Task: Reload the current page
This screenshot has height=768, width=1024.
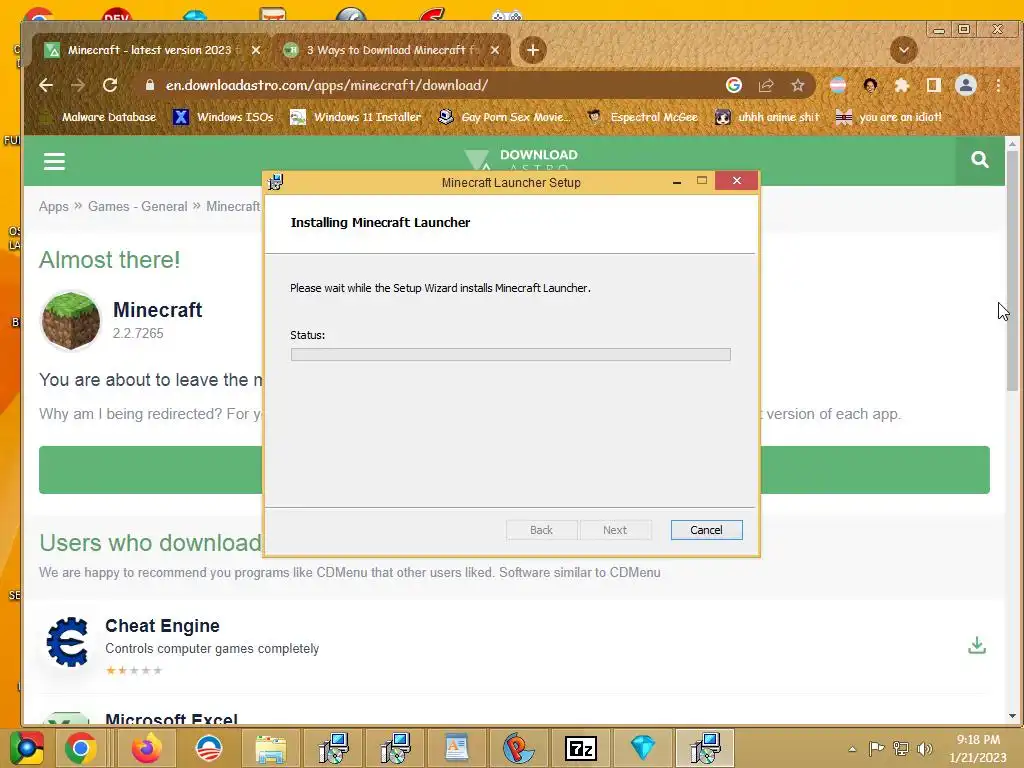Action: pos(110,85)
